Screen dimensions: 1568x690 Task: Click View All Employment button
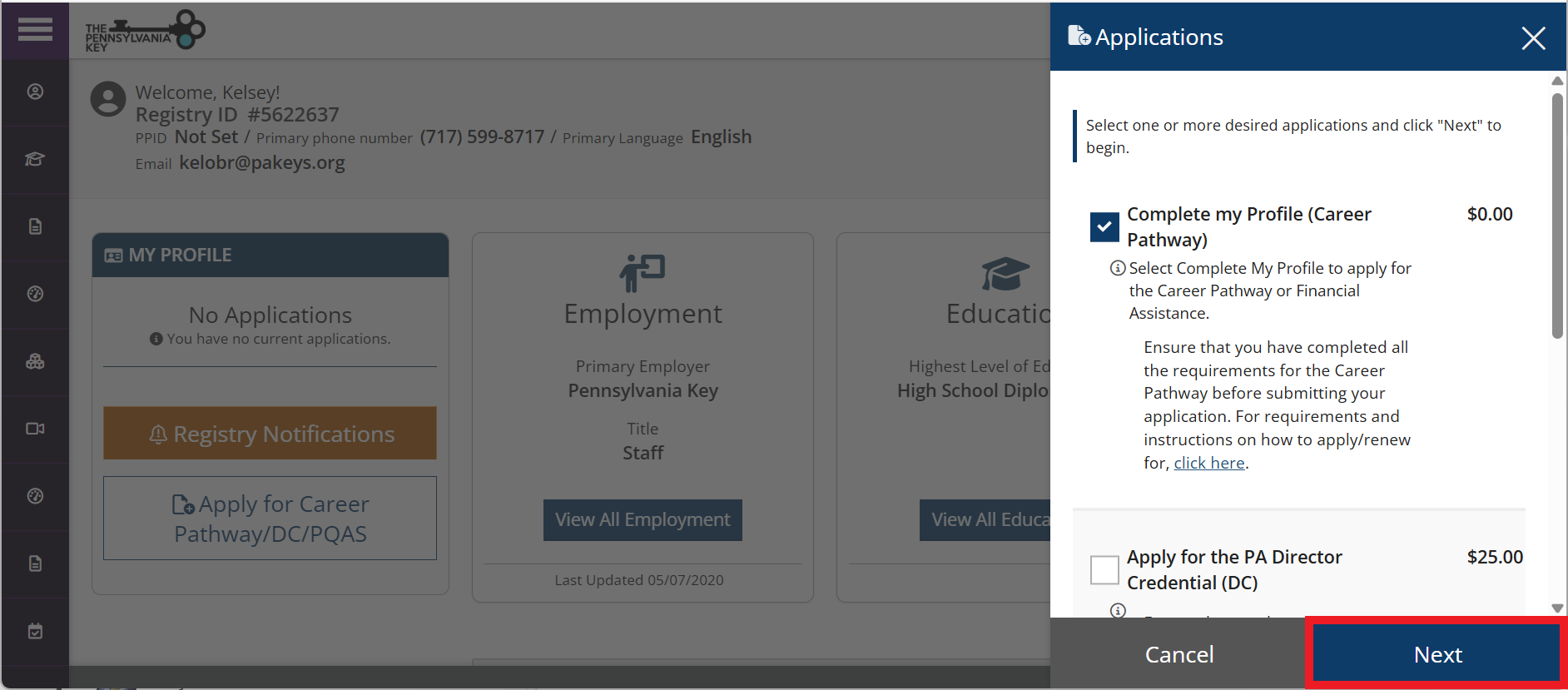click(643, 520)
